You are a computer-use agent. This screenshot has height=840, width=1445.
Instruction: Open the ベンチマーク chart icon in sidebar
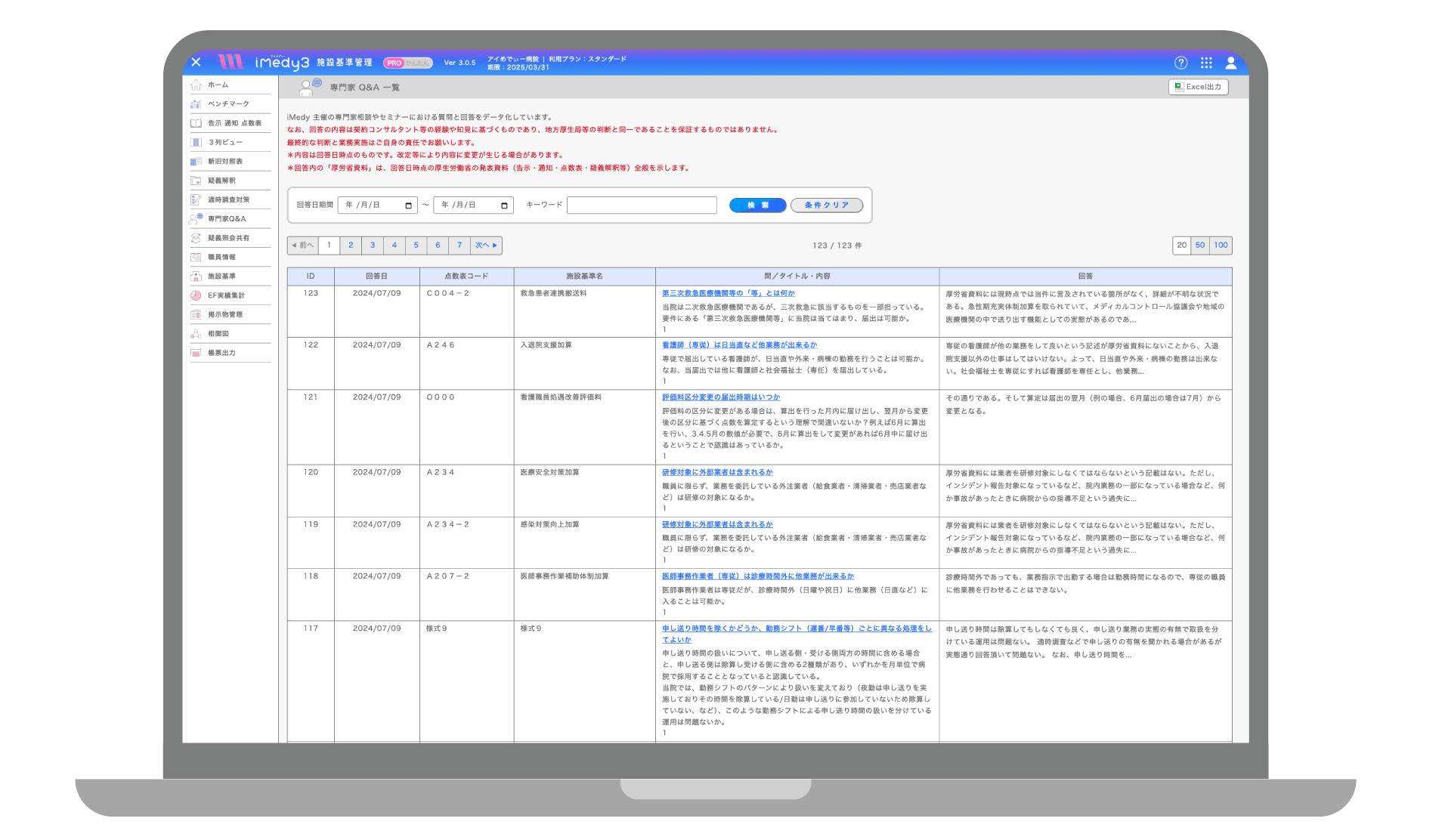coord(196,104)
